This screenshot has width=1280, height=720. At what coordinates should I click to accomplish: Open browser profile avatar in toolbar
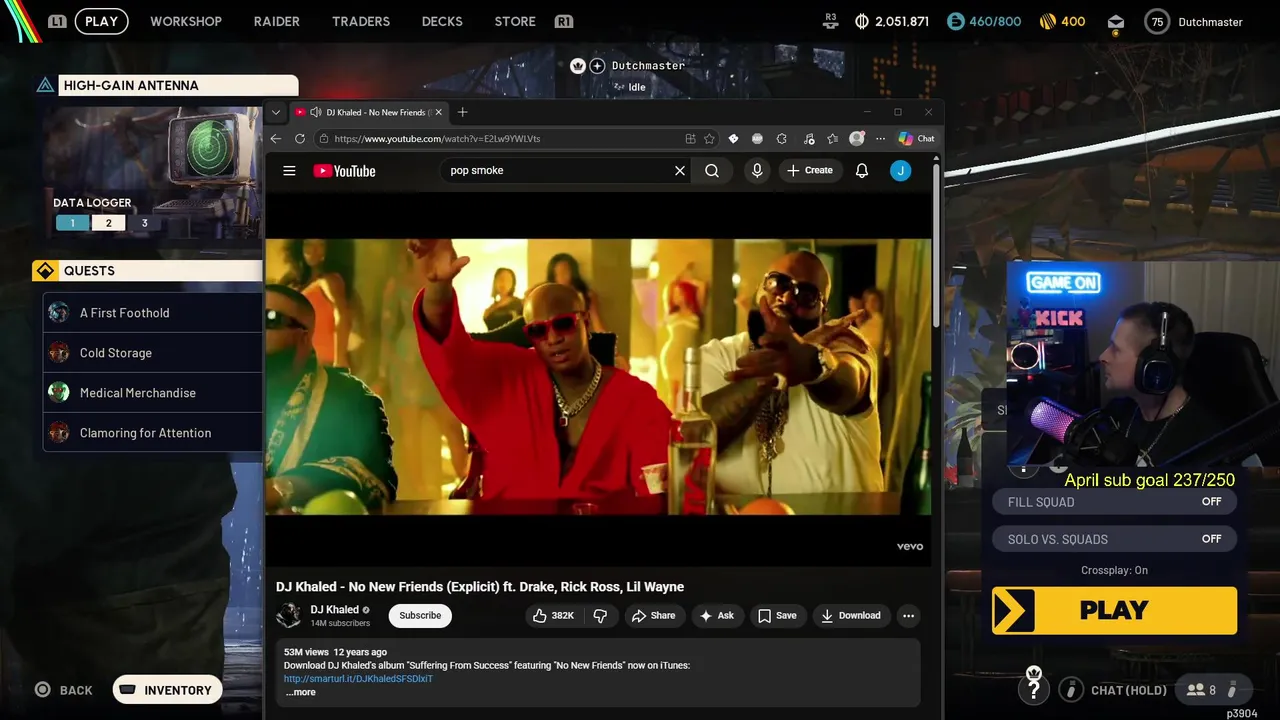[x=857, y=139]
